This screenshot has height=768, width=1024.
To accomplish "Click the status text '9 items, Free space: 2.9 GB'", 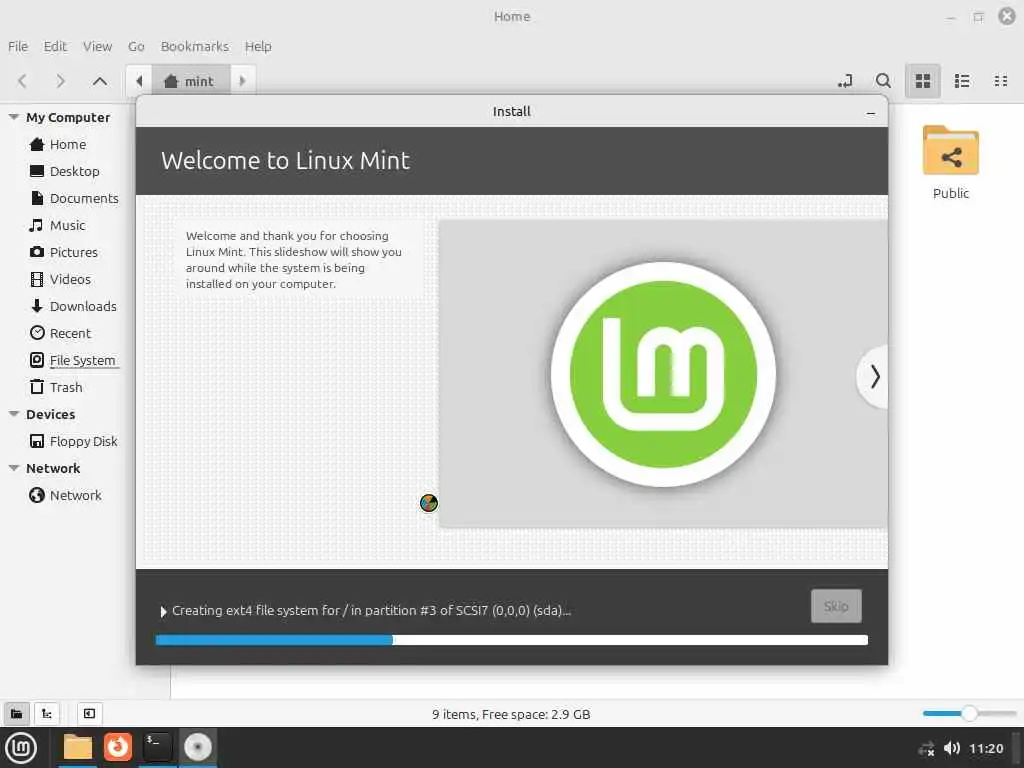I will [x=511, y=714].
